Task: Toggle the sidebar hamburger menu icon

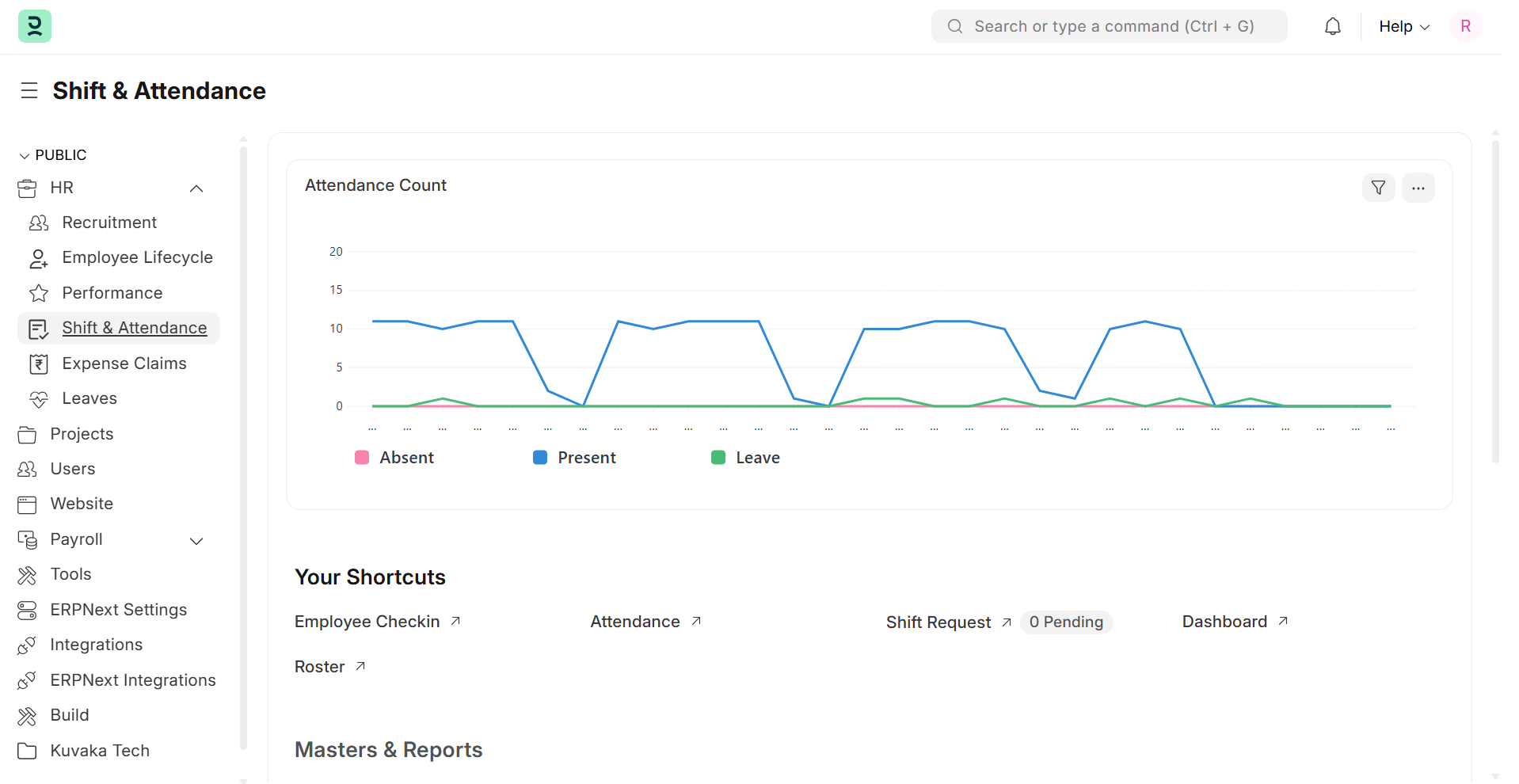Action: (x=29, y=91)
